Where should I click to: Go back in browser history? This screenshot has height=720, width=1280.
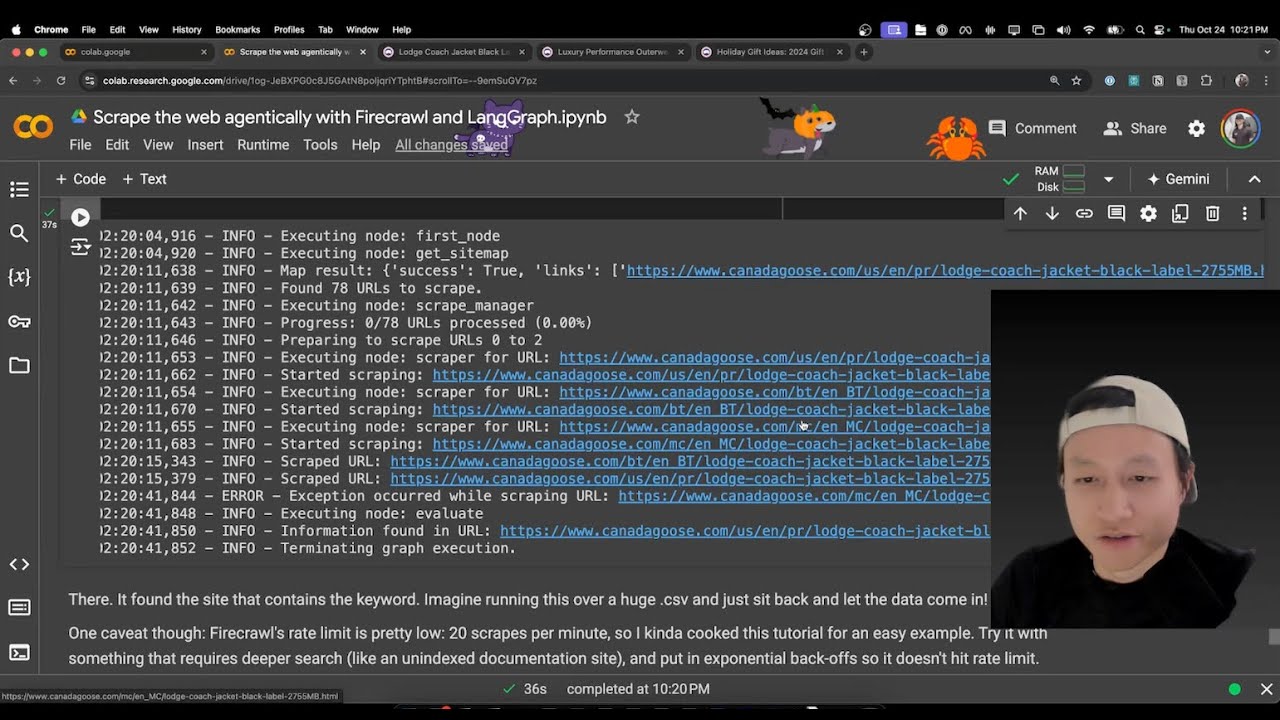pos(13,80)
